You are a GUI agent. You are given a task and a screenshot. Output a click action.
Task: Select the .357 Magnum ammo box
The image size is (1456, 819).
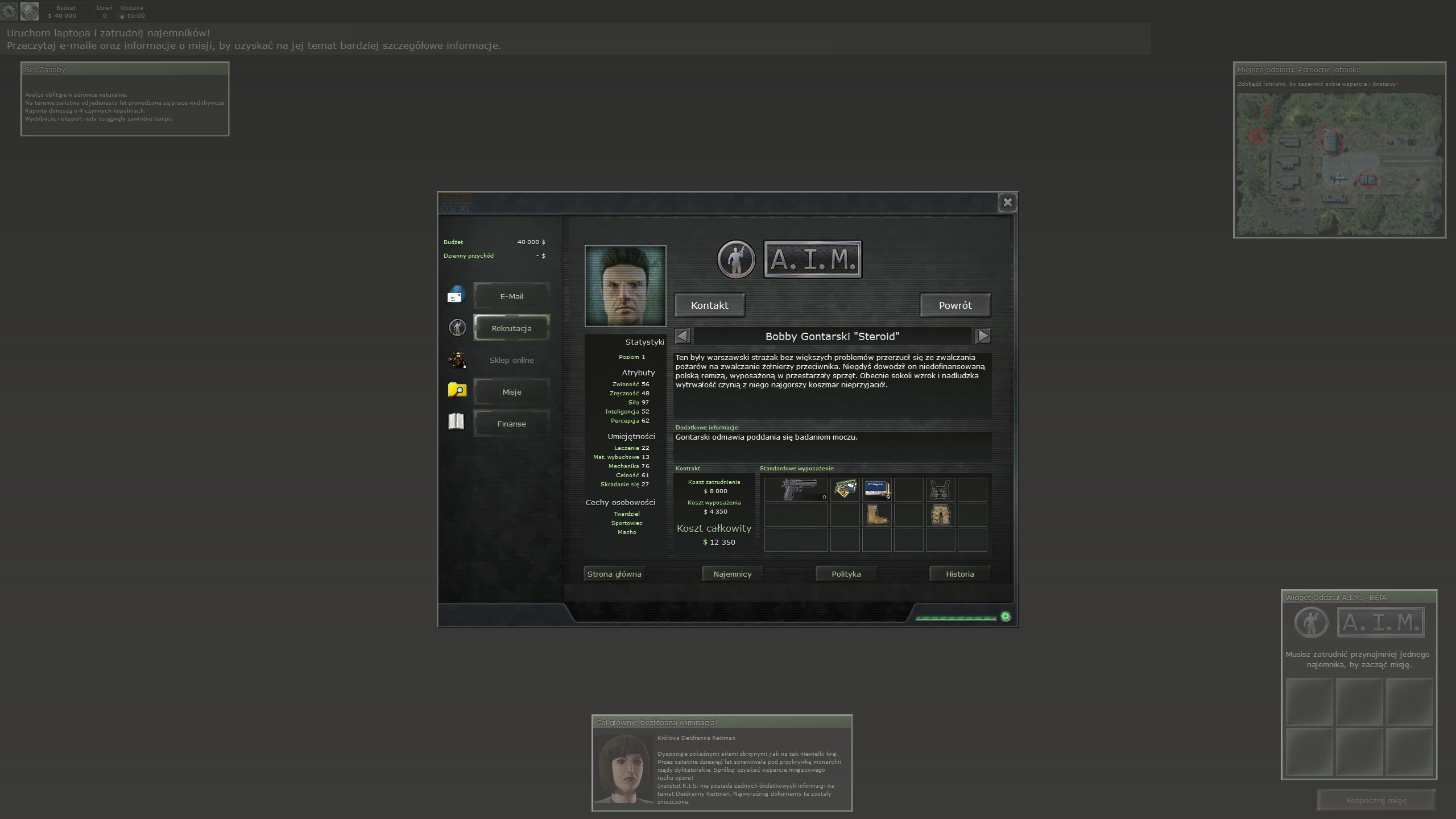[x=876, y=489]
